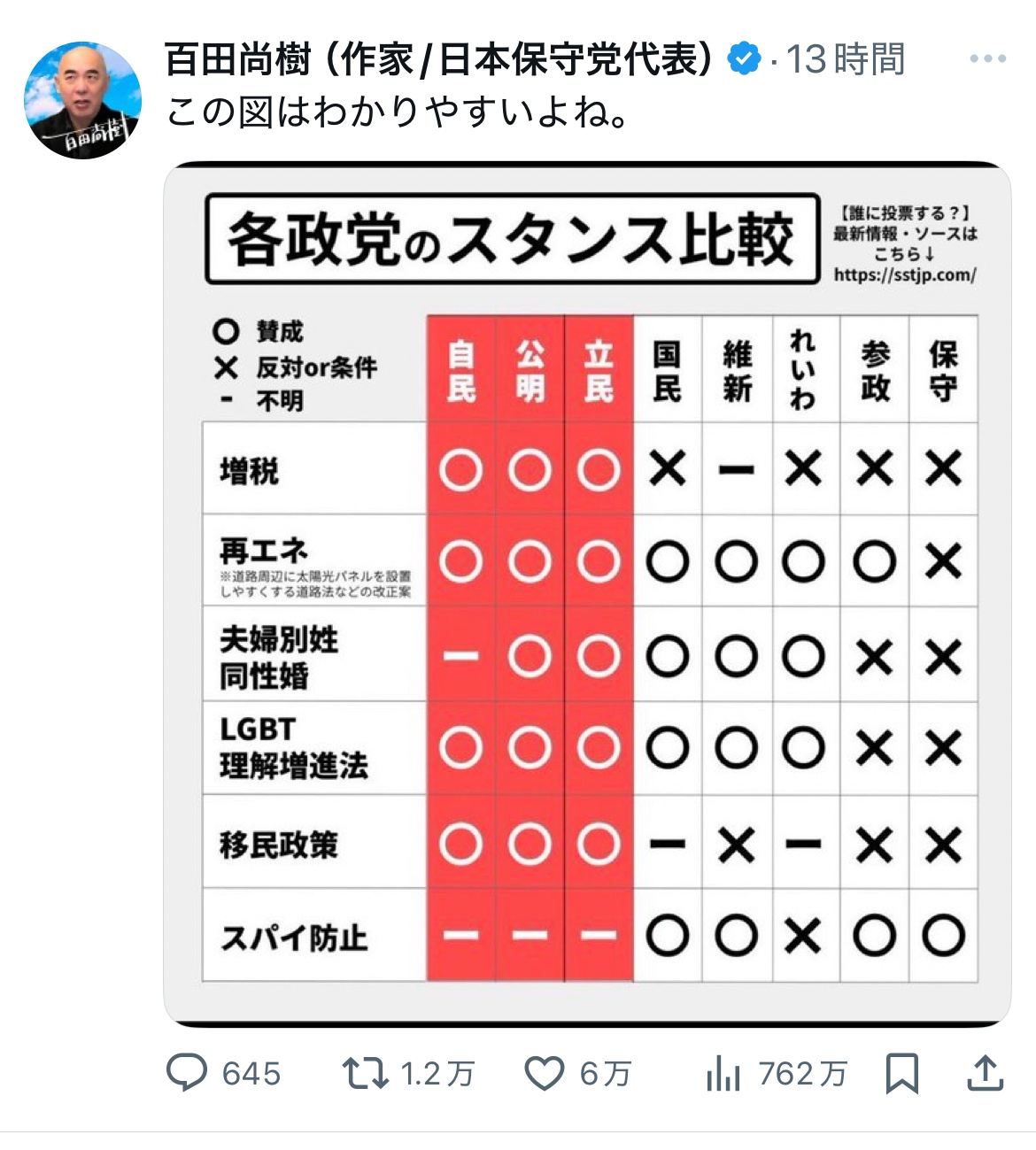
Task: Open the sstjp.com URL in image
Action: coord(904,274)
